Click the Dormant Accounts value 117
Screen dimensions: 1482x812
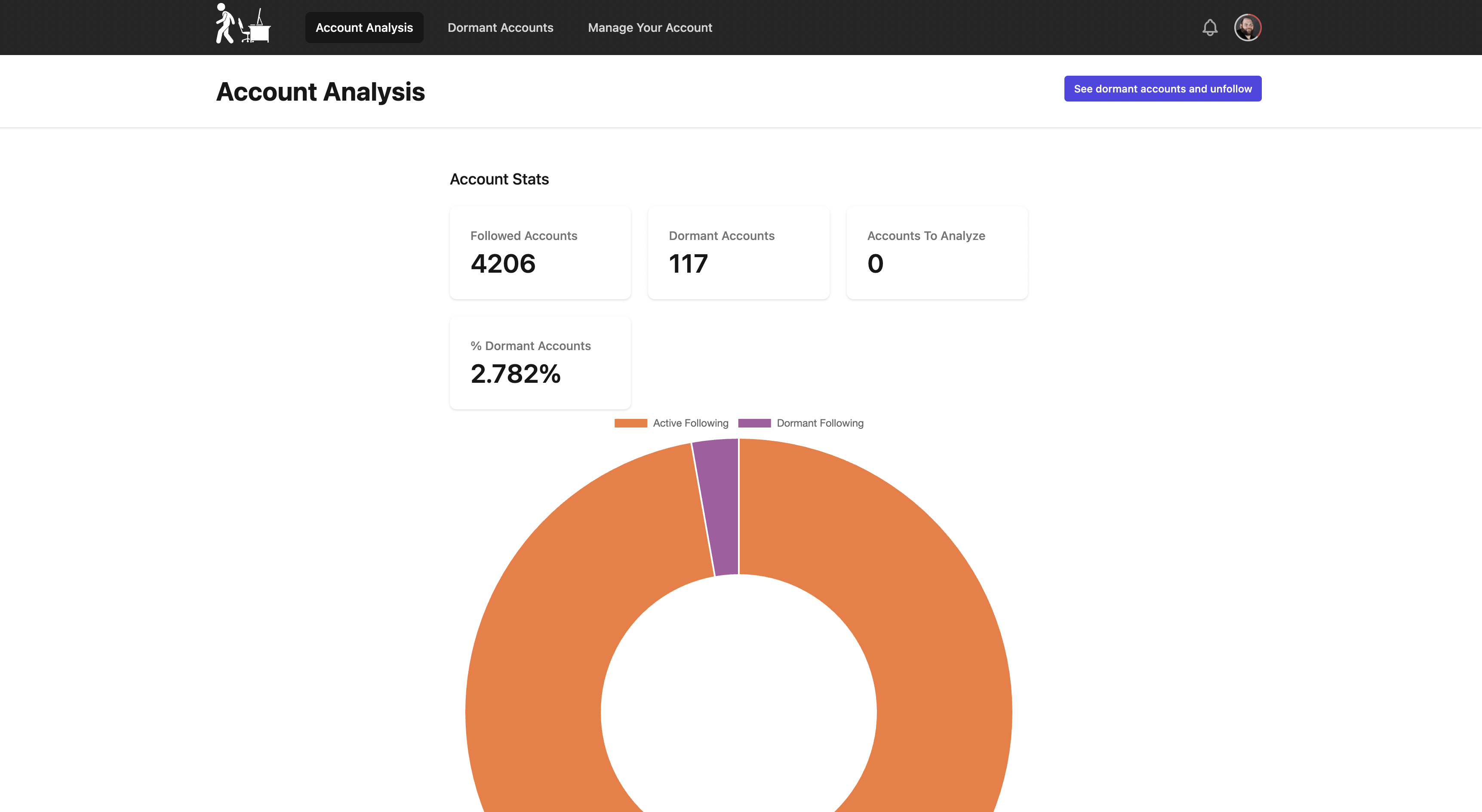(x=688, y=264)
